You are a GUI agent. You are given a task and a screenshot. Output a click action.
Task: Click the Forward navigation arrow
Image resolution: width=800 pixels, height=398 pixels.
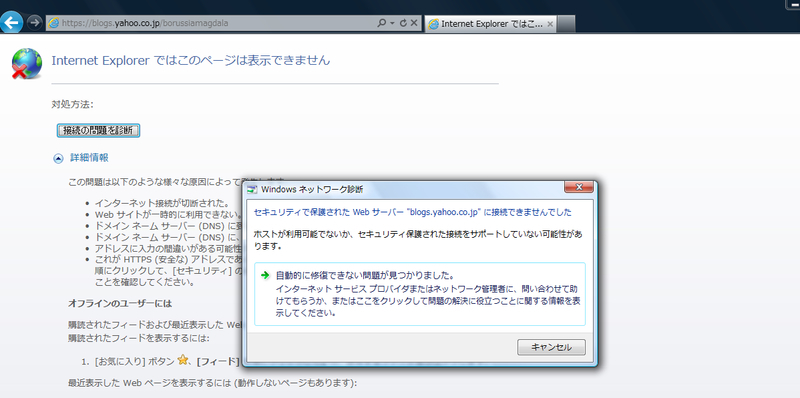pyautogui.click(x=34, y=23)
